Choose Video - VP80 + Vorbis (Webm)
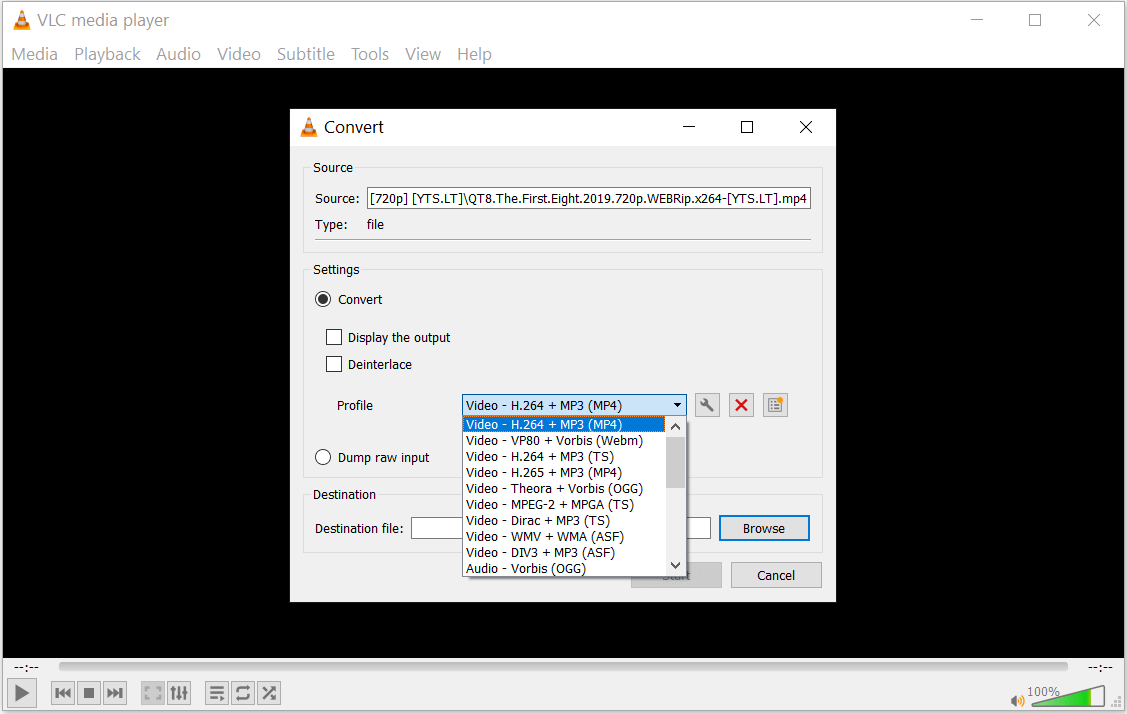1127x714 pixels. coord(564,441)
